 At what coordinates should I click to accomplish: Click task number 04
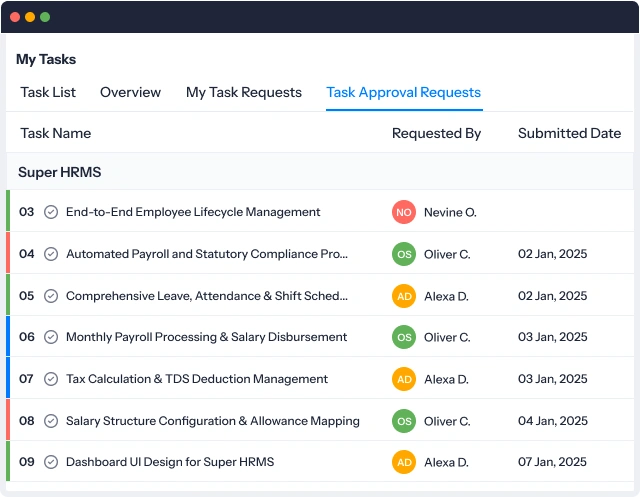point(27,254)
